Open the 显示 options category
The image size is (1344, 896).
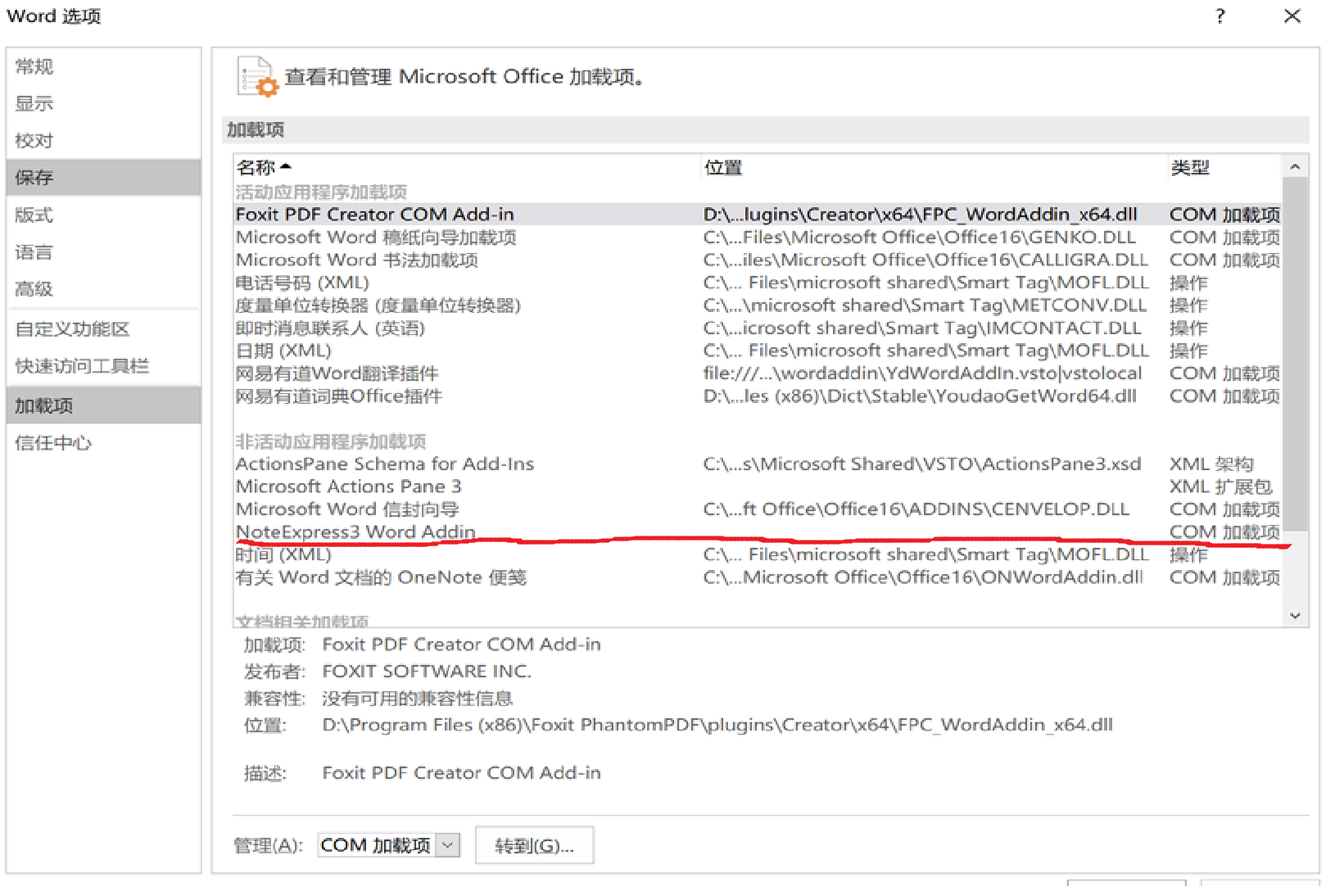(103, 103)
